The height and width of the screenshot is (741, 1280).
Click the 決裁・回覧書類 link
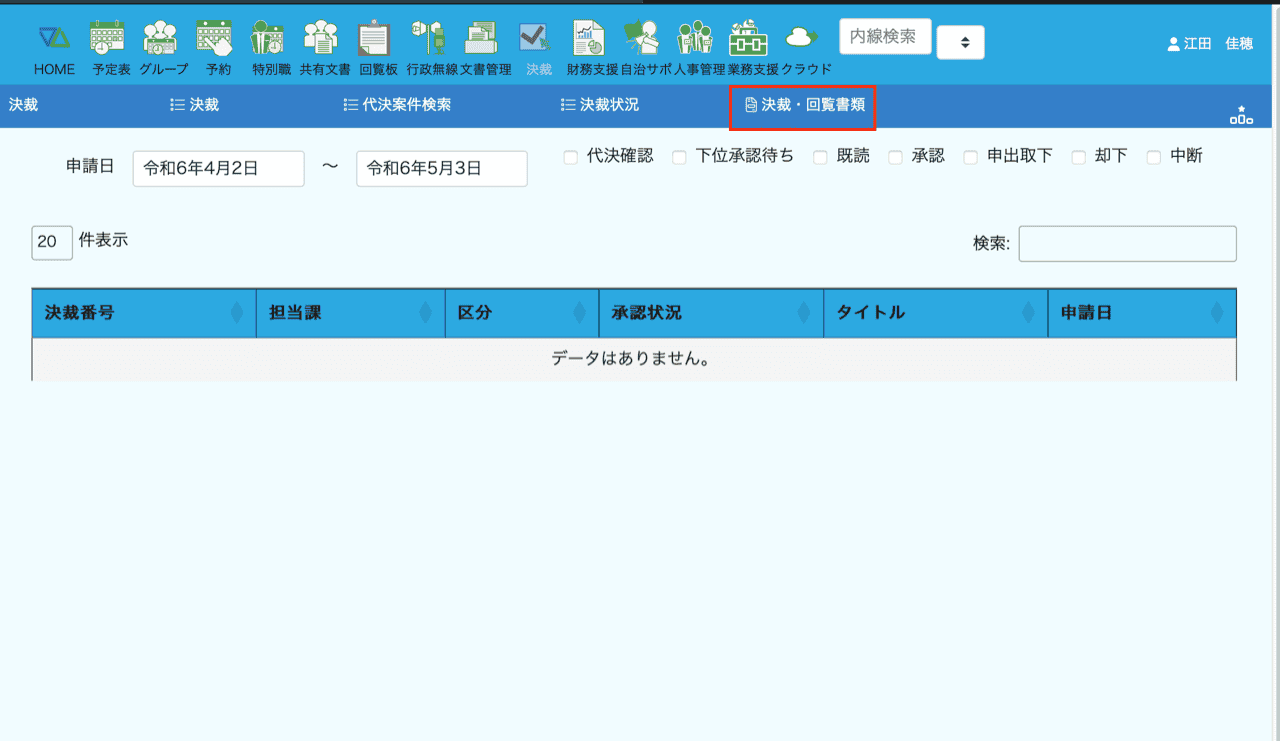pyautogui.click(x=804, y=105)
